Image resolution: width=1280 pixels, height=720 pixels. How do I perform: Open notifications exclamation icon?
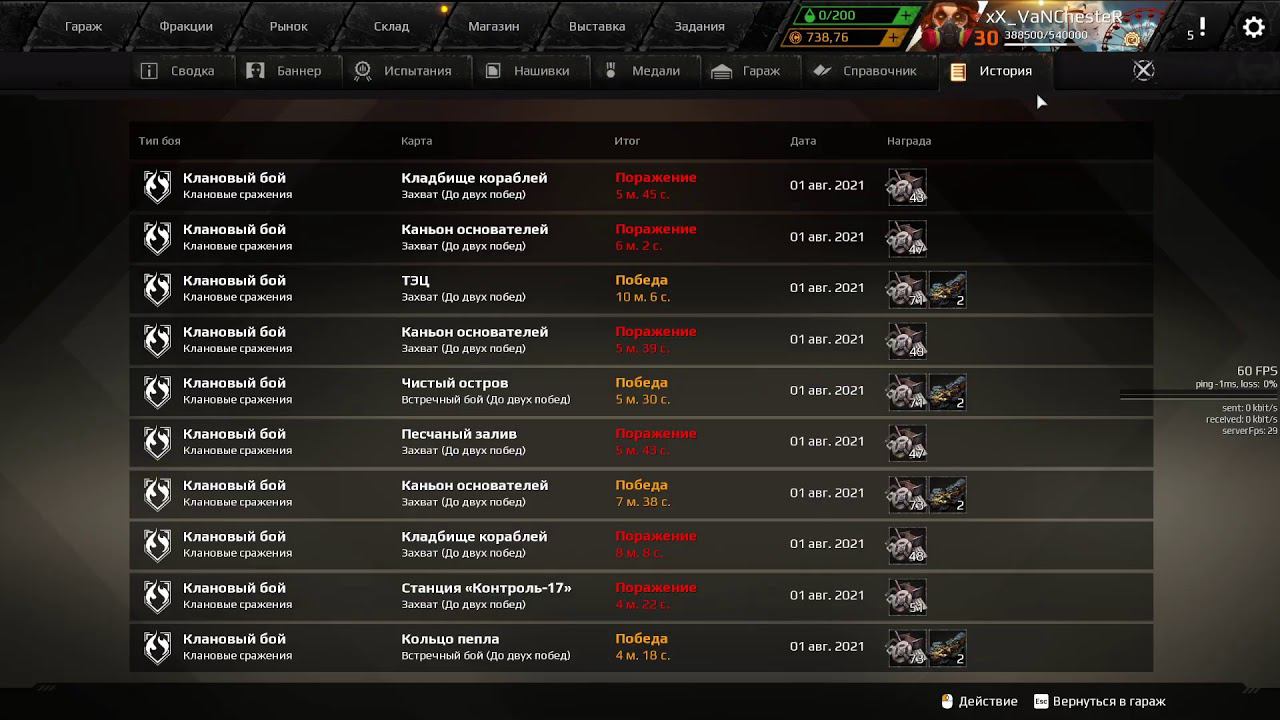click(1202, 28)
